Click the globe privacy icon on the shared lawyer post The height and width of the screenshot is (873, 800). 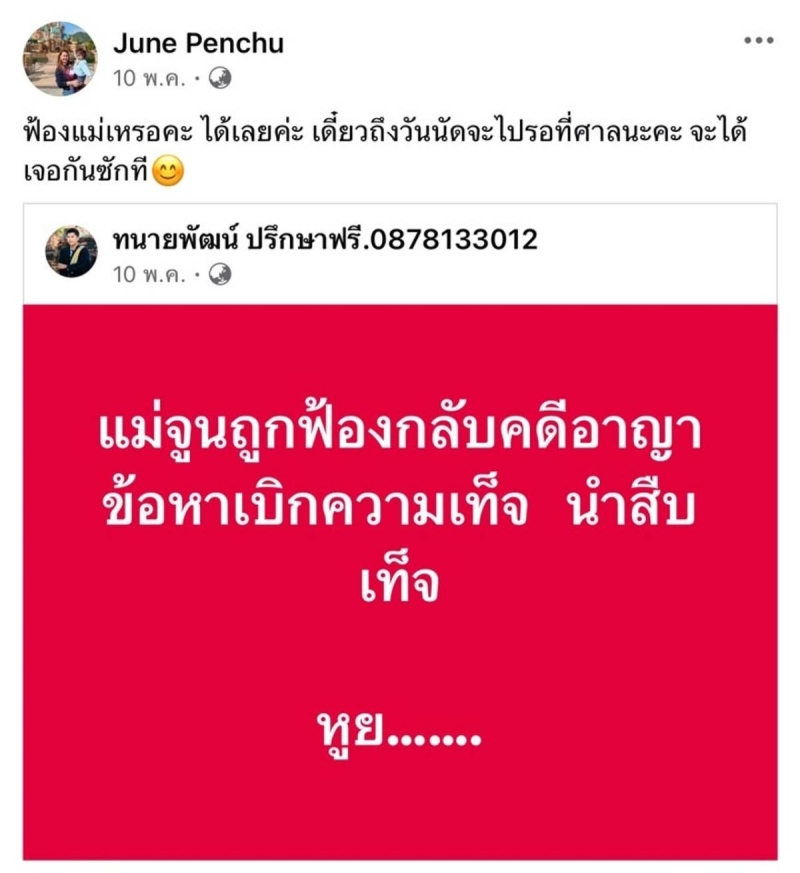[x=220, y=274]
